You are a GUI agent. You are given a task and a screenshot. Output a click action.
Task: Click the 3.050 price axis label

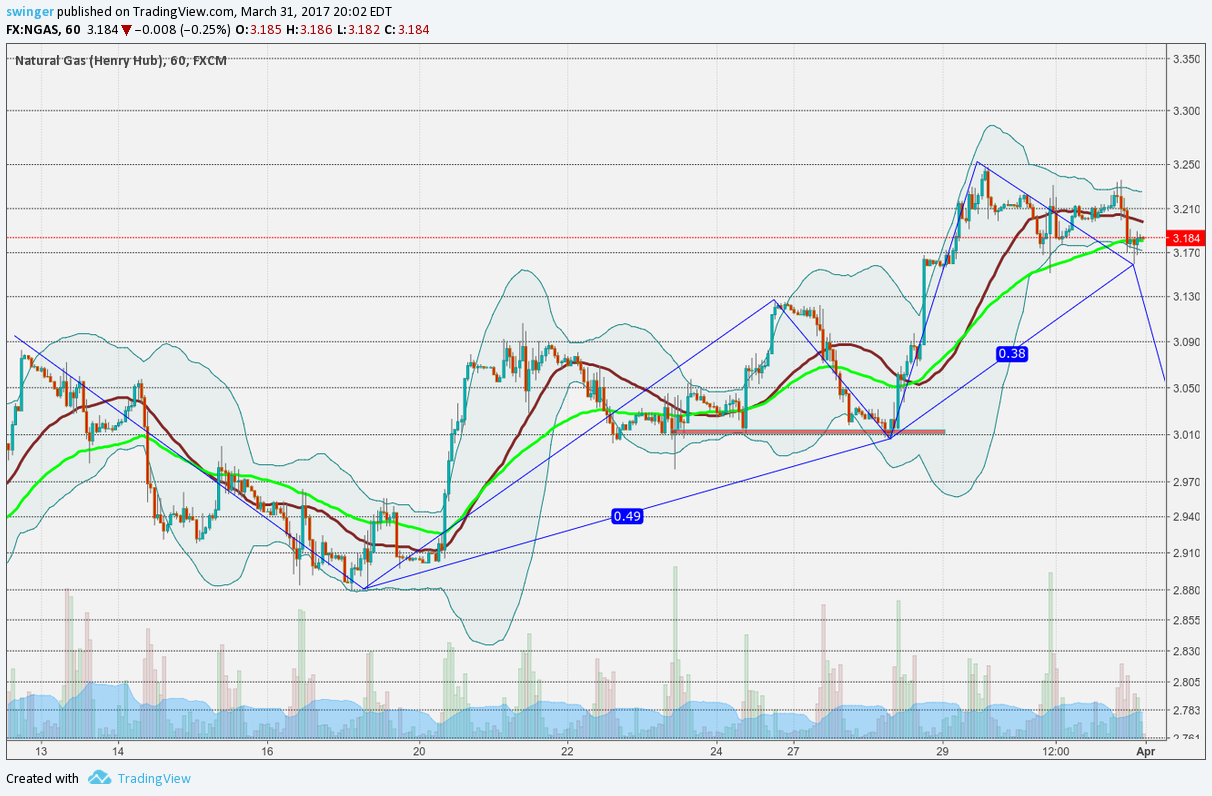(x=1186, y=388)
